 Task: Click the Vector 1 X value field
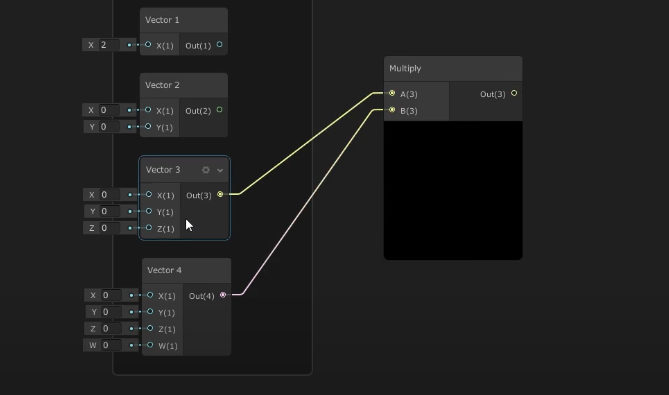point(109,45)
